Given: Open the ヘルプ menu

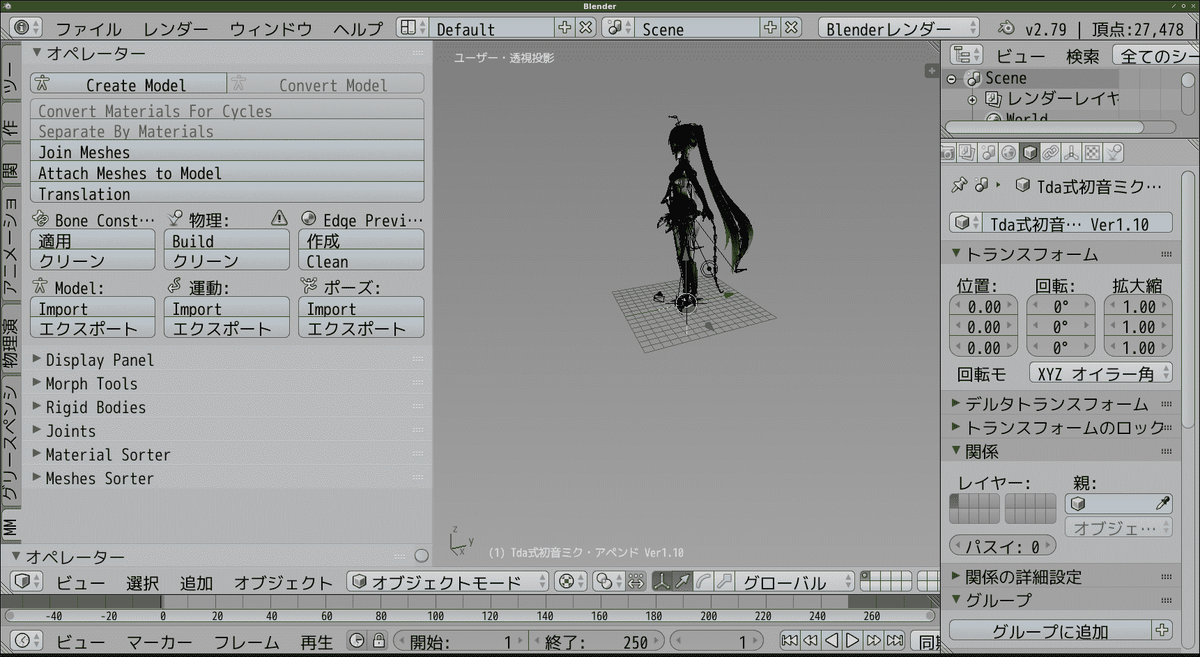Looking at the screenshot, I should click(x=358, y=29).
